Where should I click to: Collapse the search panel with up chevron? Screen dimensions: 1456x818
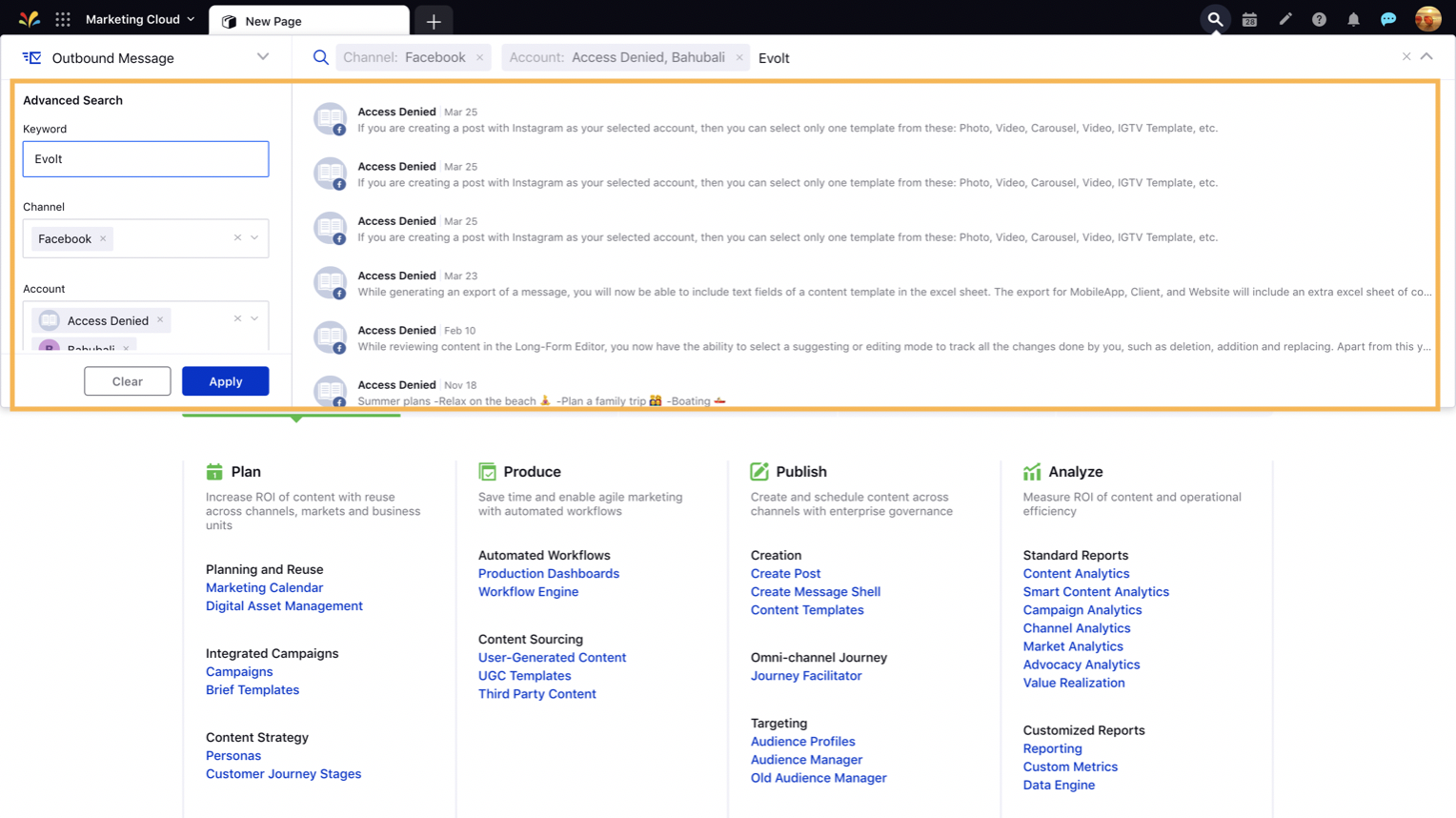tap(1426, 57)
